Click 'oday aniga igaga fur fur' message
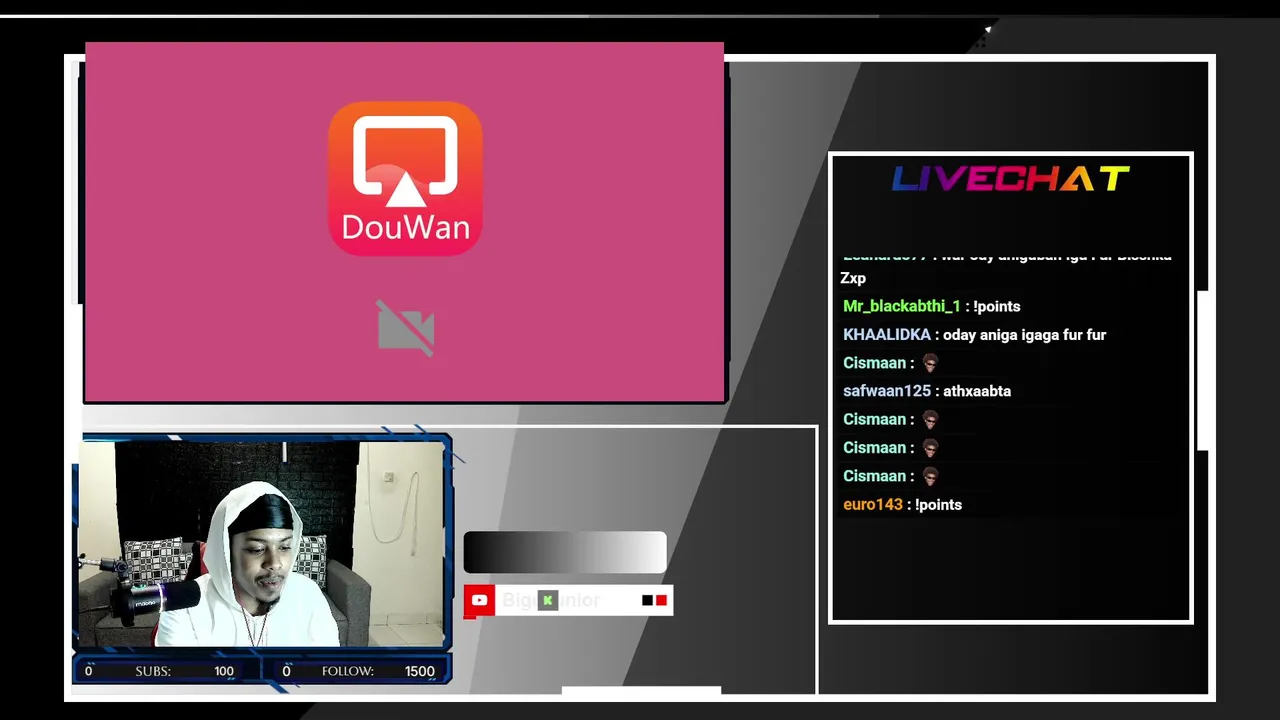This screenshot has width=1280, height=720. pyautogui.click(x=1024, y=335)
